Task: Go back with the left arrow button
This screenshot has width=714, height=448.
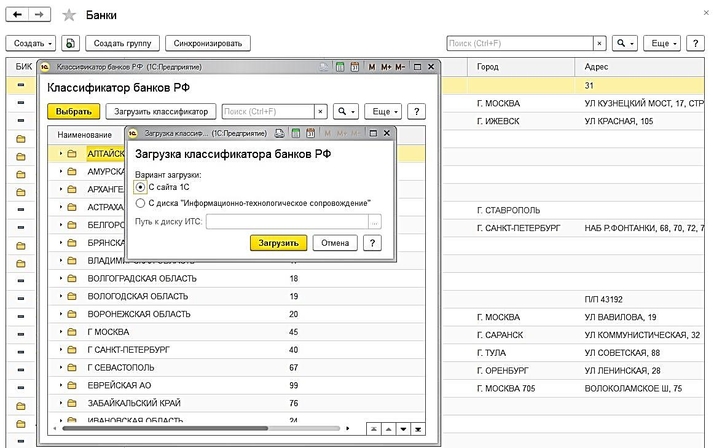Action: tap(17, 15)
